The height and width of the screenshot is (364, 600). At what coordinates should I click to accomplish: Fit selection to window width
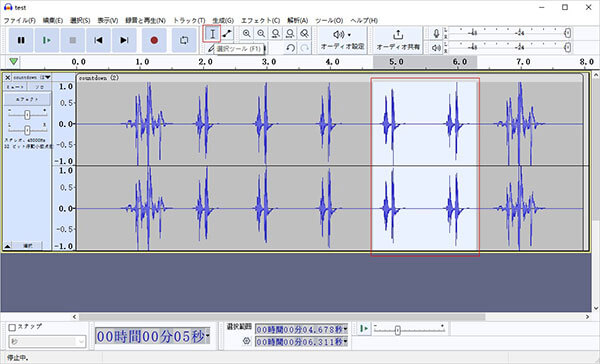(x=276, y=34)
